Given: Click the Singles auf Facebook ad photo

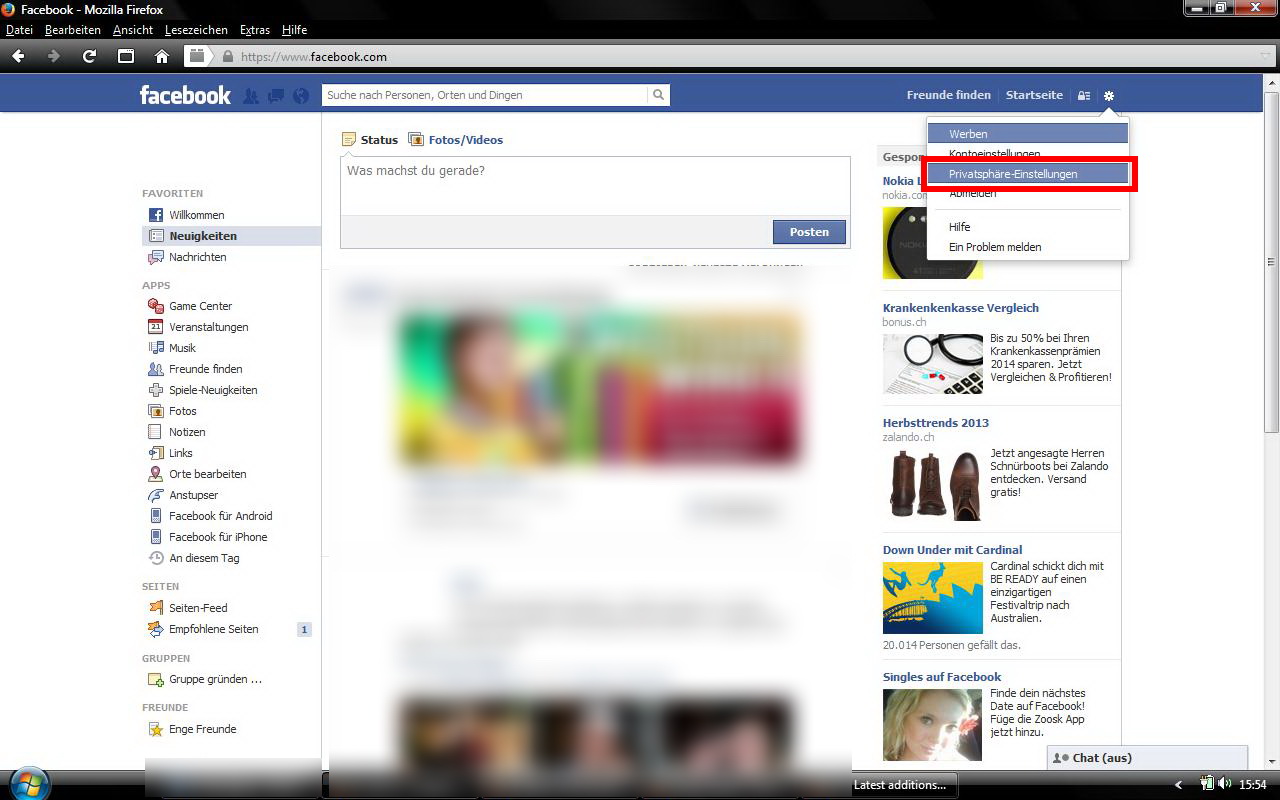Looking at the screenshot, I should [x=933, y=725].
